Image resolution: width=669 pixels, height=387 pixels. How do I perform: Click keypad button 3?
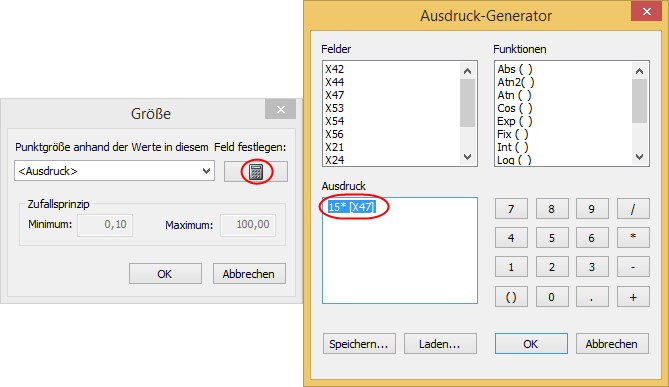pyautogui.click(x=592, y=267)
